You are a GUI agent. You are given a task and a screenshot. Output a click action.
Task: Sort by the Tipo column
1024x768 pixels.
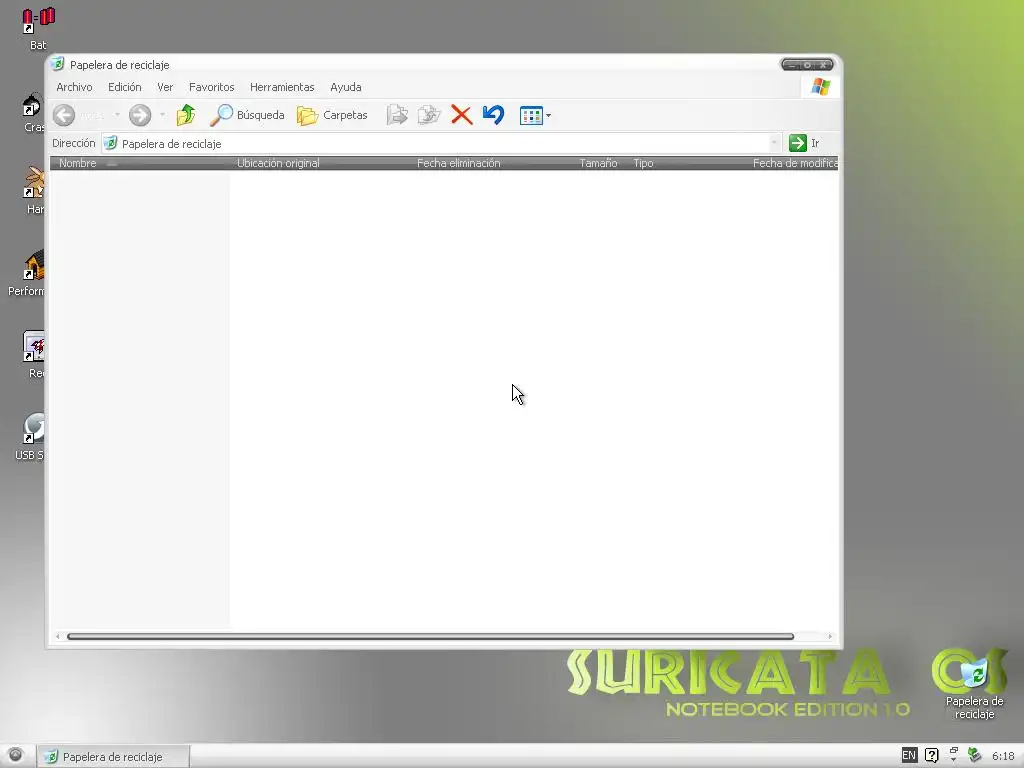[686, 163]
